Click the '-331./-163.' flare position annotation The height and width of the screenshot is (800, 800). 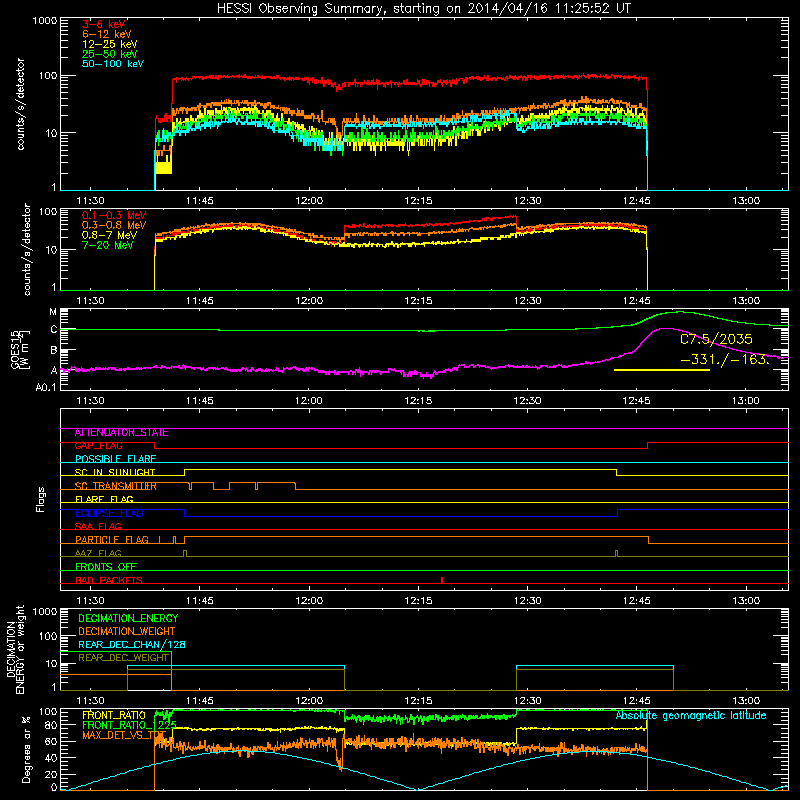tap(724, 360)
